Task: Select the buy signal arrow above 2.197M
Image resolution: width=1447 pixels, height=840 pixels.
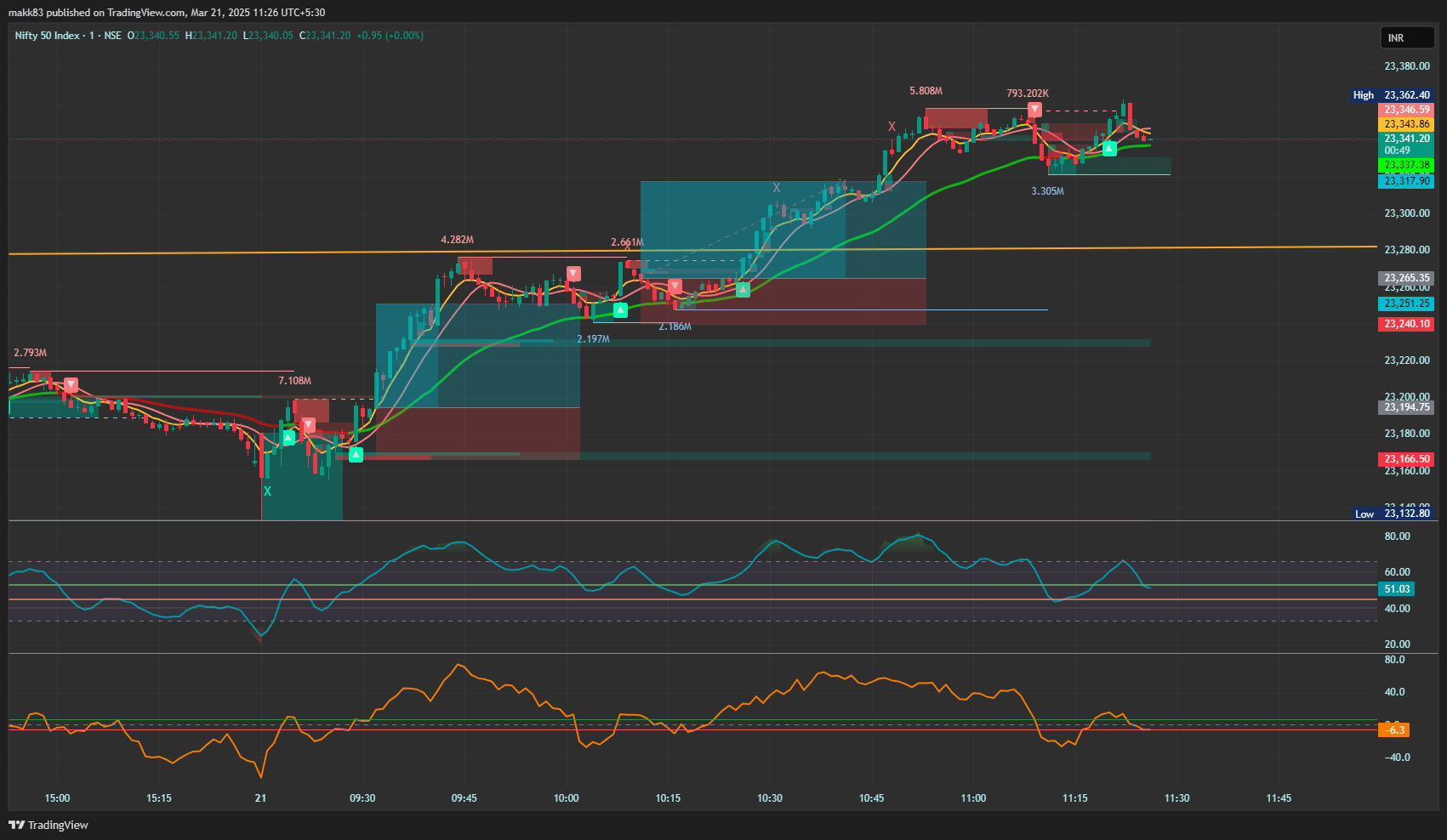Action: point(620,310)
